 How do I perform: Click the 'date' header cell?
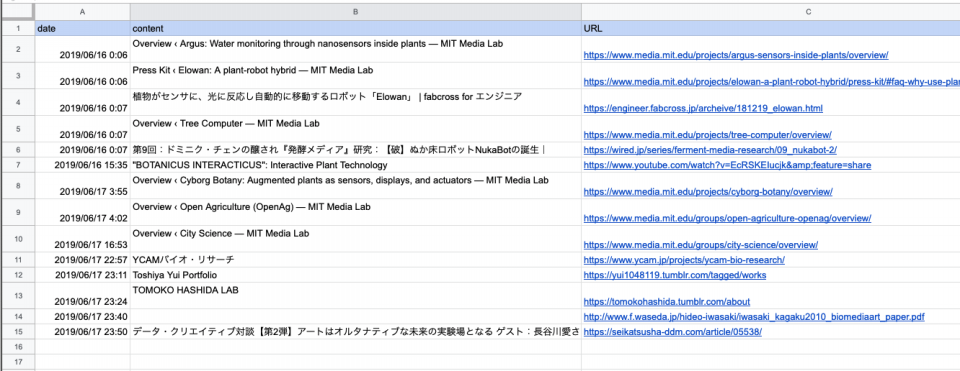[x=82, y=28]
